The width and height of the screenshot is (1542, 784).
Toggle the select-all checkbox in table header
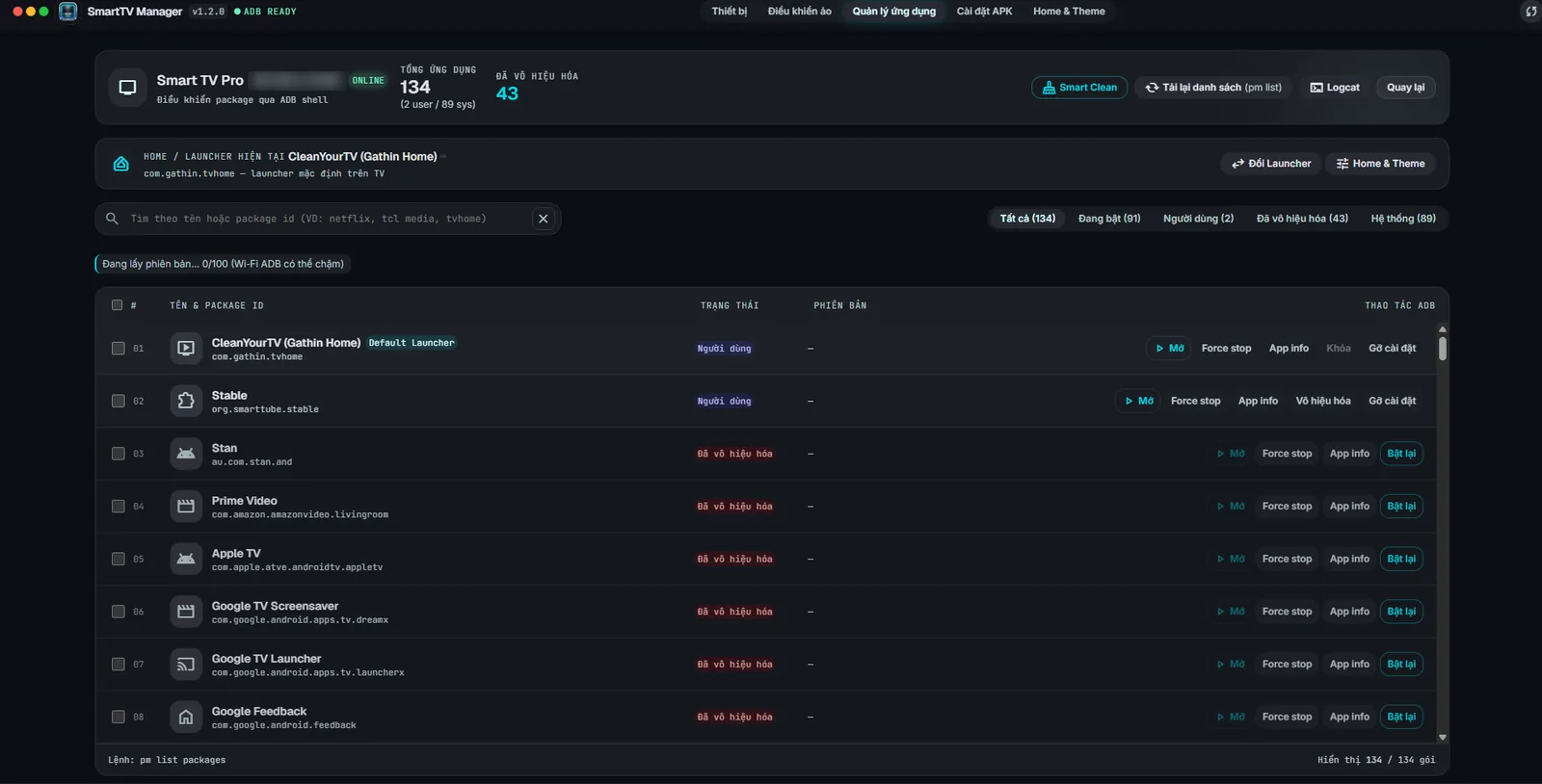click(x=117, y=305)
